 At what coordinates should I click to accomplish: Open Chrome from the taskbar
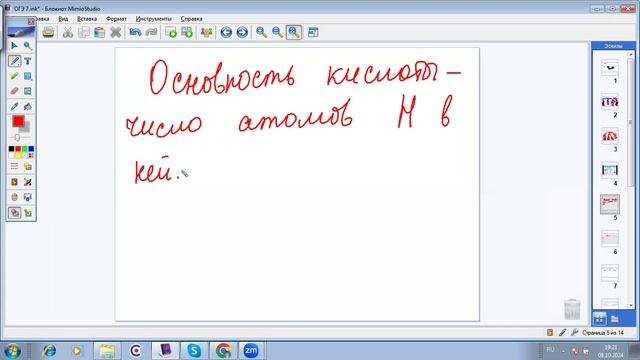tap(223, 351)
